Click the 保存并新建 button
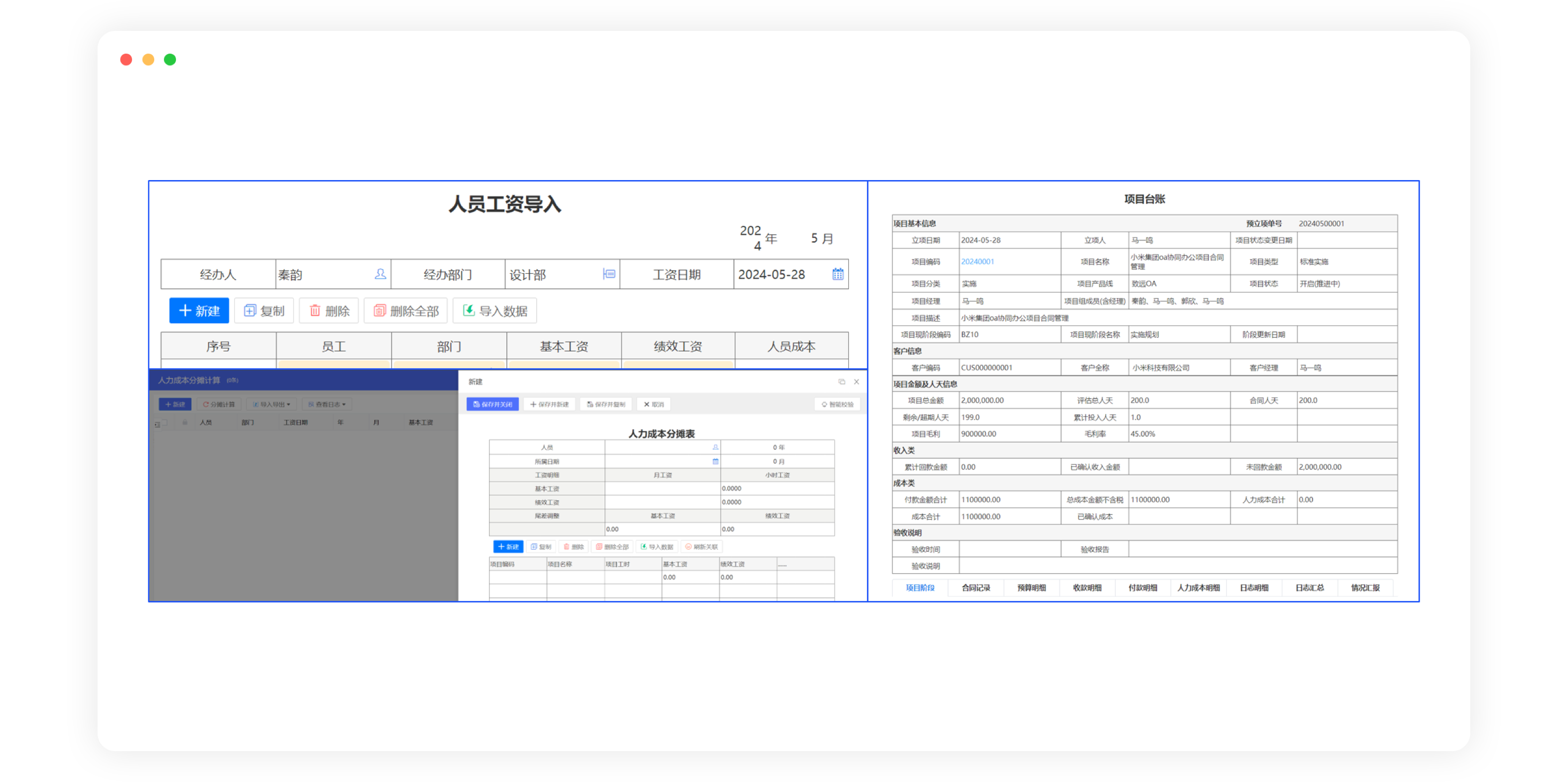 pos(549,405)
